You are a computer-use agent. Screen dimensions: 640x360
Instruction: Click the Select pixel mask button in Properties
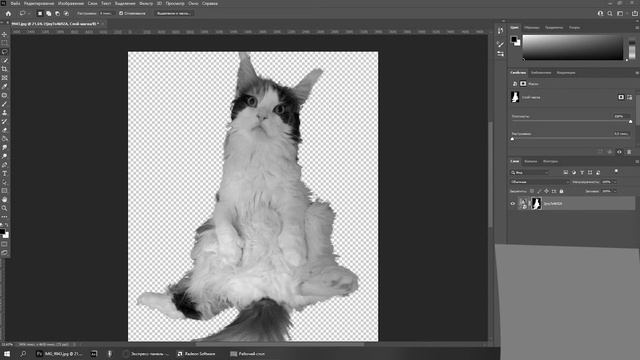[621, 97]
